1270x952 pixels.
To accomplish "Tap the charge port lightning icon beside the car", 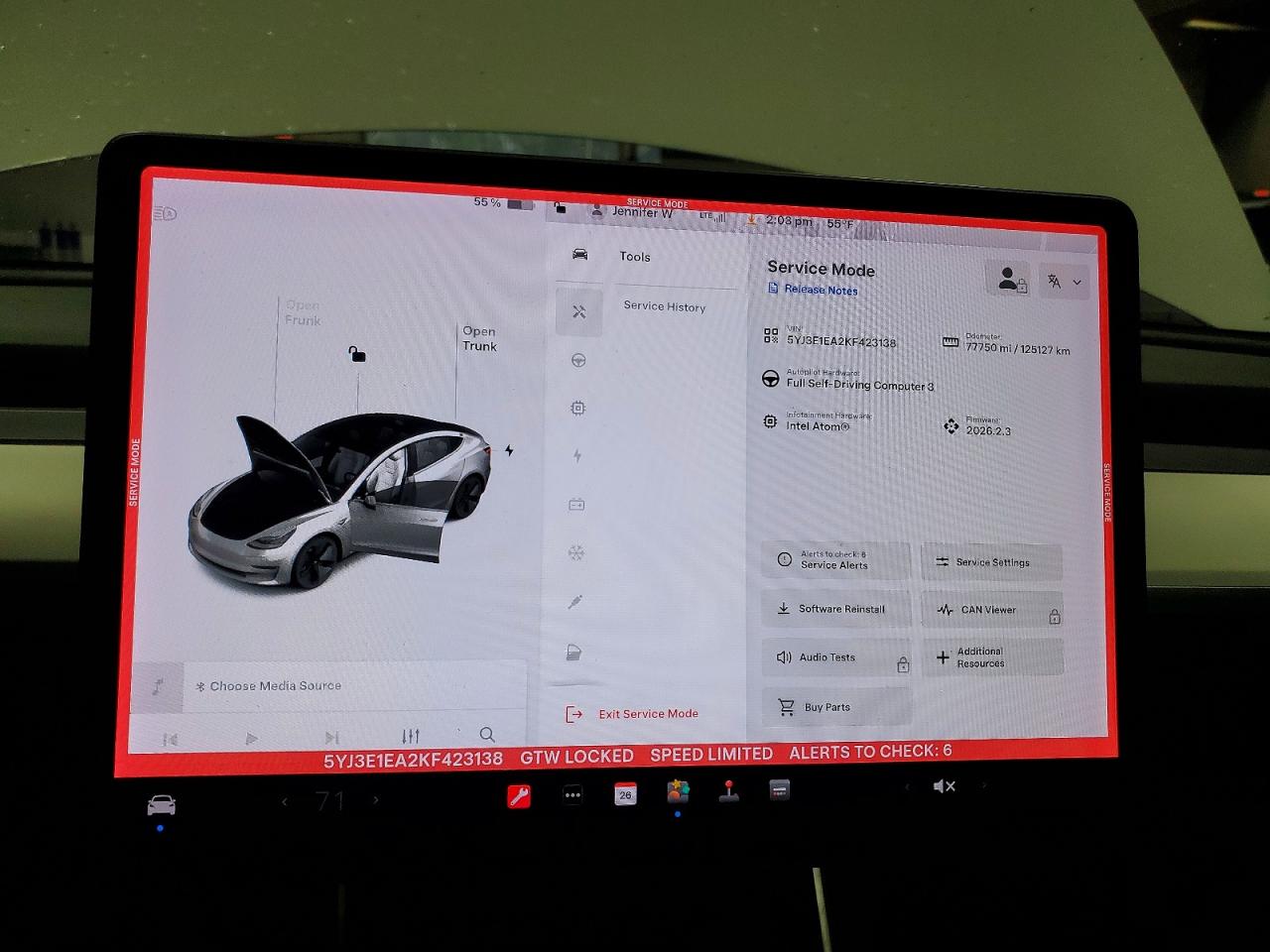I will coord(509,450).
